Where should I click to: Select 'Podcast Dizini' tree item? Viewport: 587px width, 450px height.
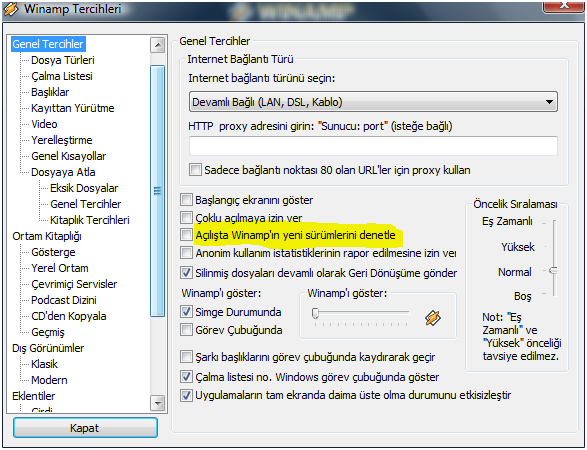click(x=64, y=300)
